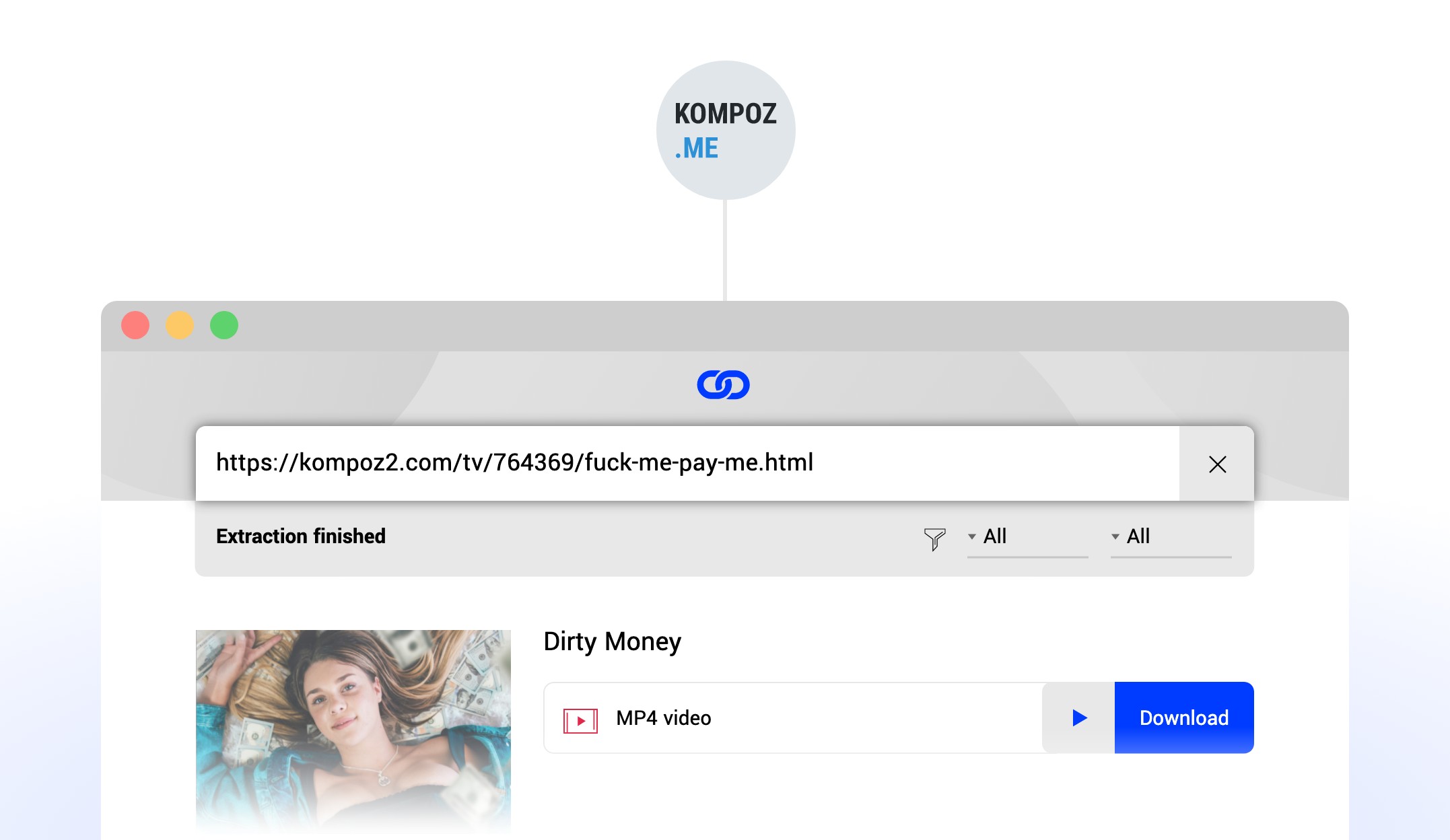
Task: Click the blue Download button
Action: [x=1184, y=717]
